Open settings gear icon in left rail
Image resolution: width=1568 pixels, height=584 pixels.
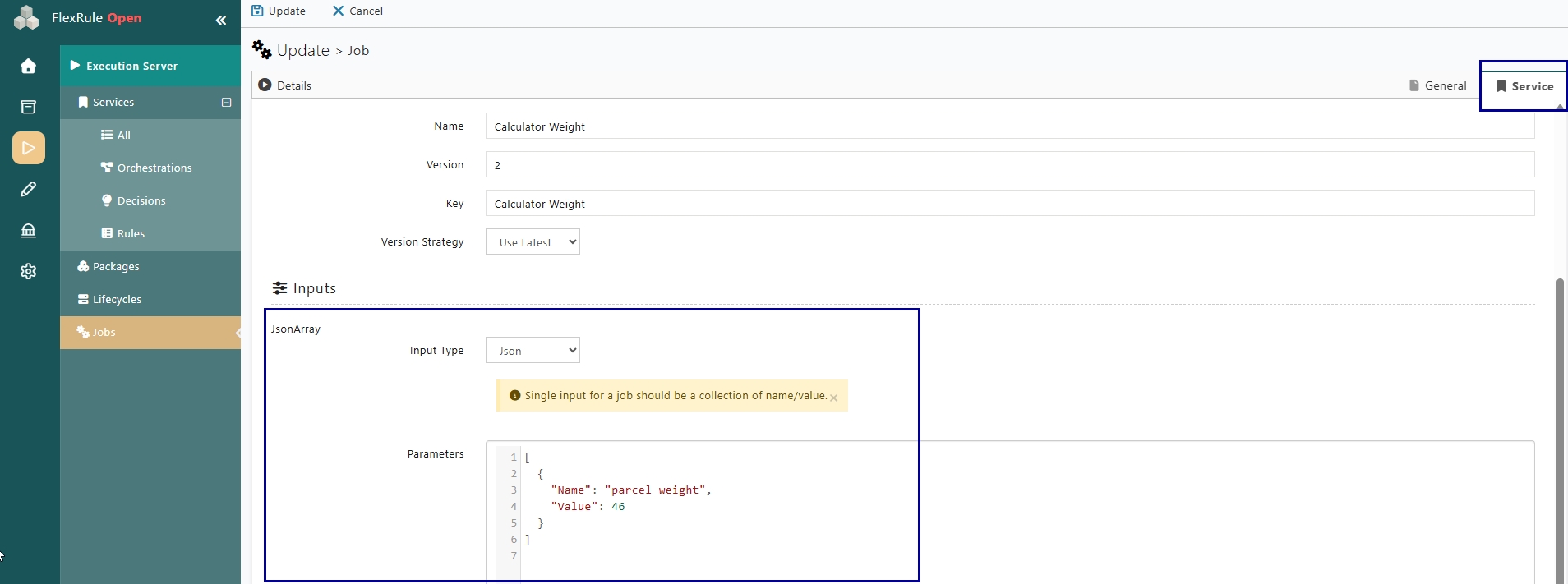click(28, 271)
